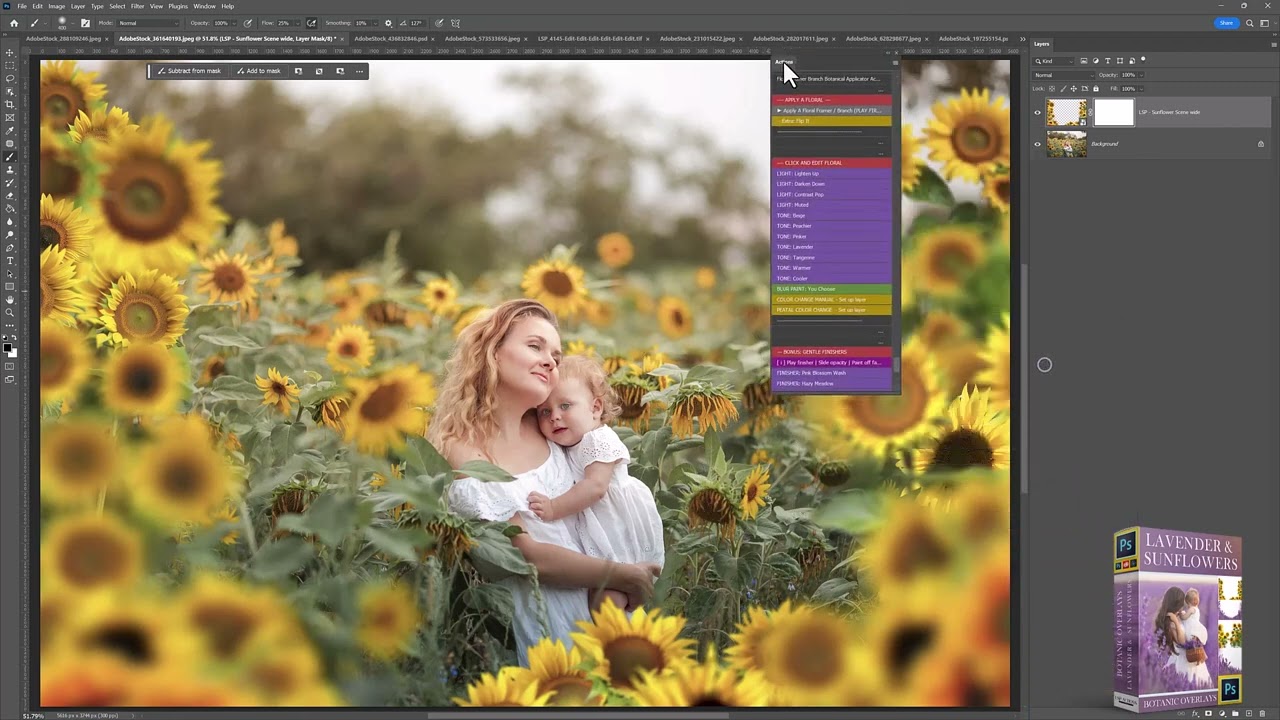
Task: Switch to AdobeStock_288109246.jpeg tab
Action: pyautogui.click(x=64, y=39)
